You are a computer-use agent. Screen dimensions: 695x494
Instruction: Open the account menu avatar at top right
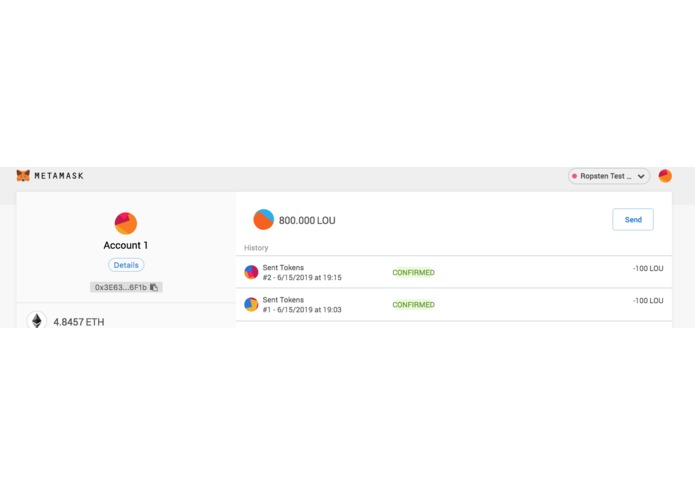click(x=665, y=176)
